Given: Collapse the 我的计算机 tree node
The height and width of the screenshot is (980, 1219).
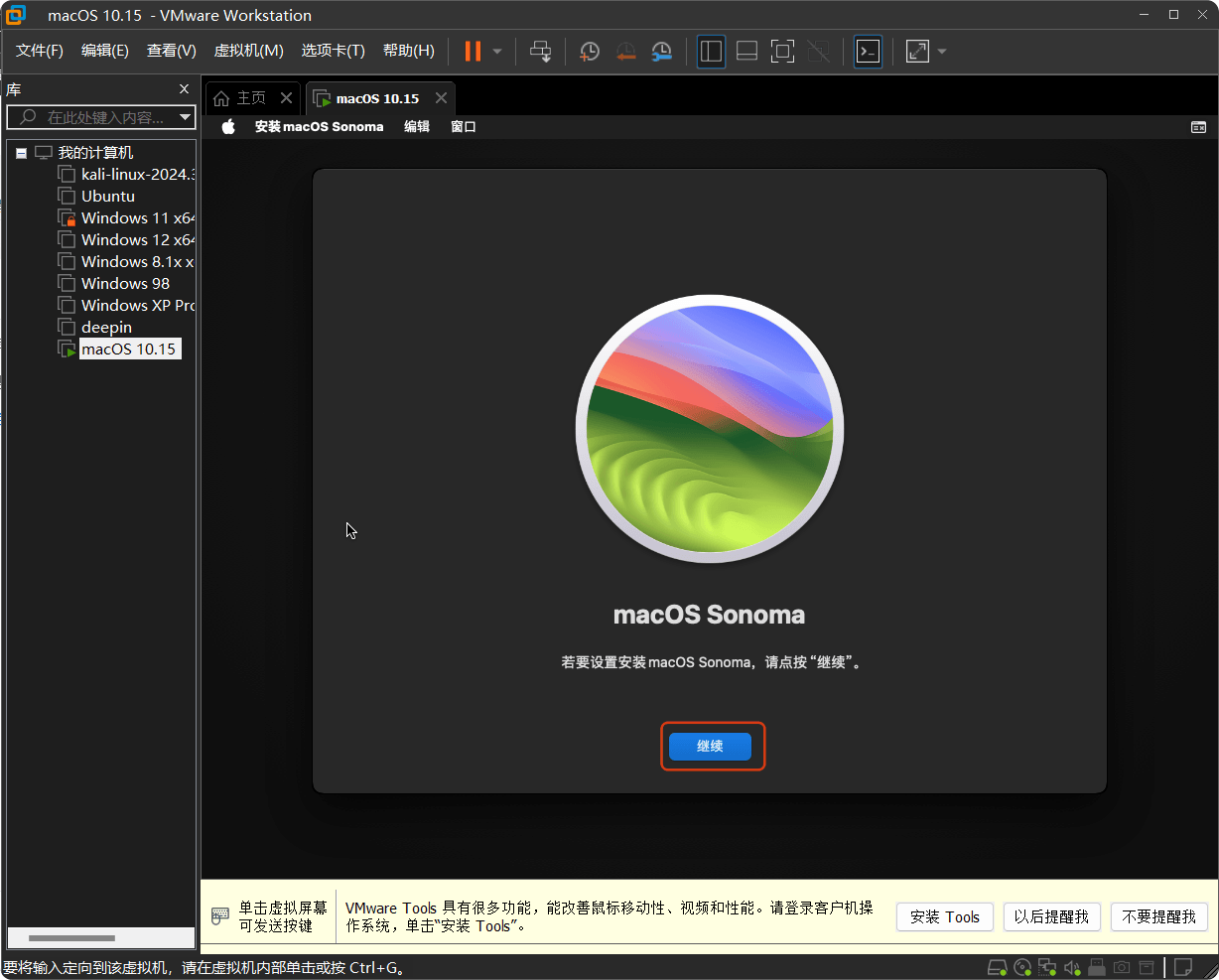Looking at the screenshot, I should 21,152.
